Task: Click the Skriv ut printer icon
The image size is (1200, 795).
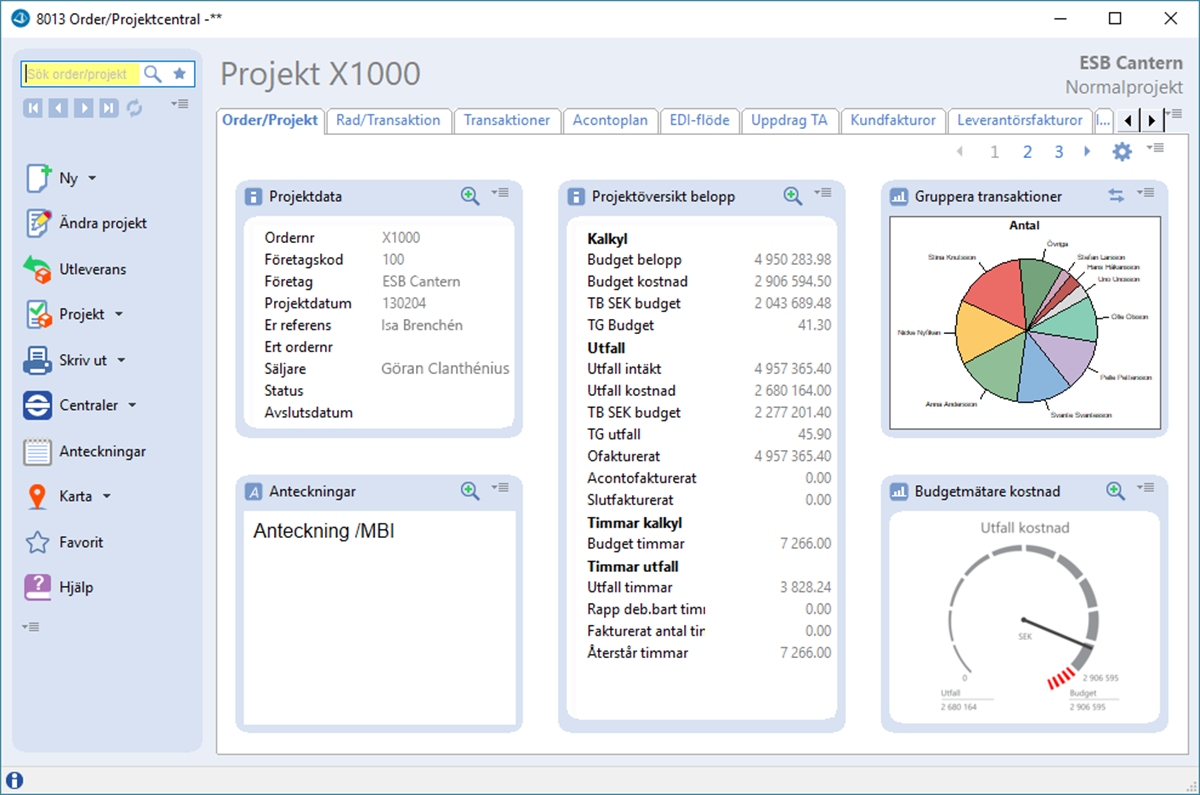Action: coord(38,360)
